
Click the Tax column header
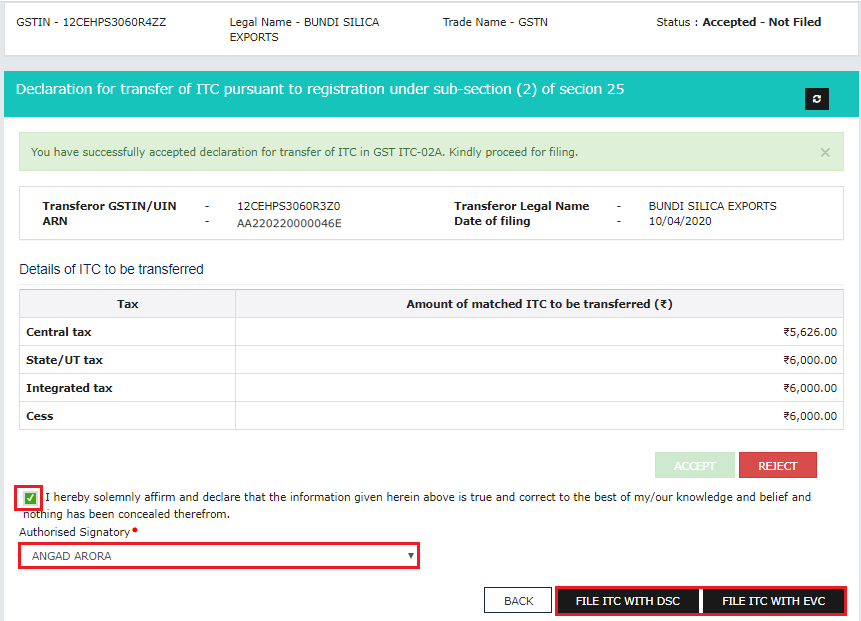pos(127,304)
